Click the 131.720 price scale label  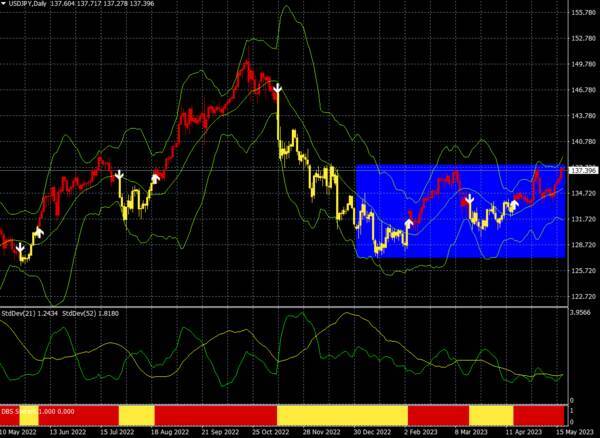point(583,219)
